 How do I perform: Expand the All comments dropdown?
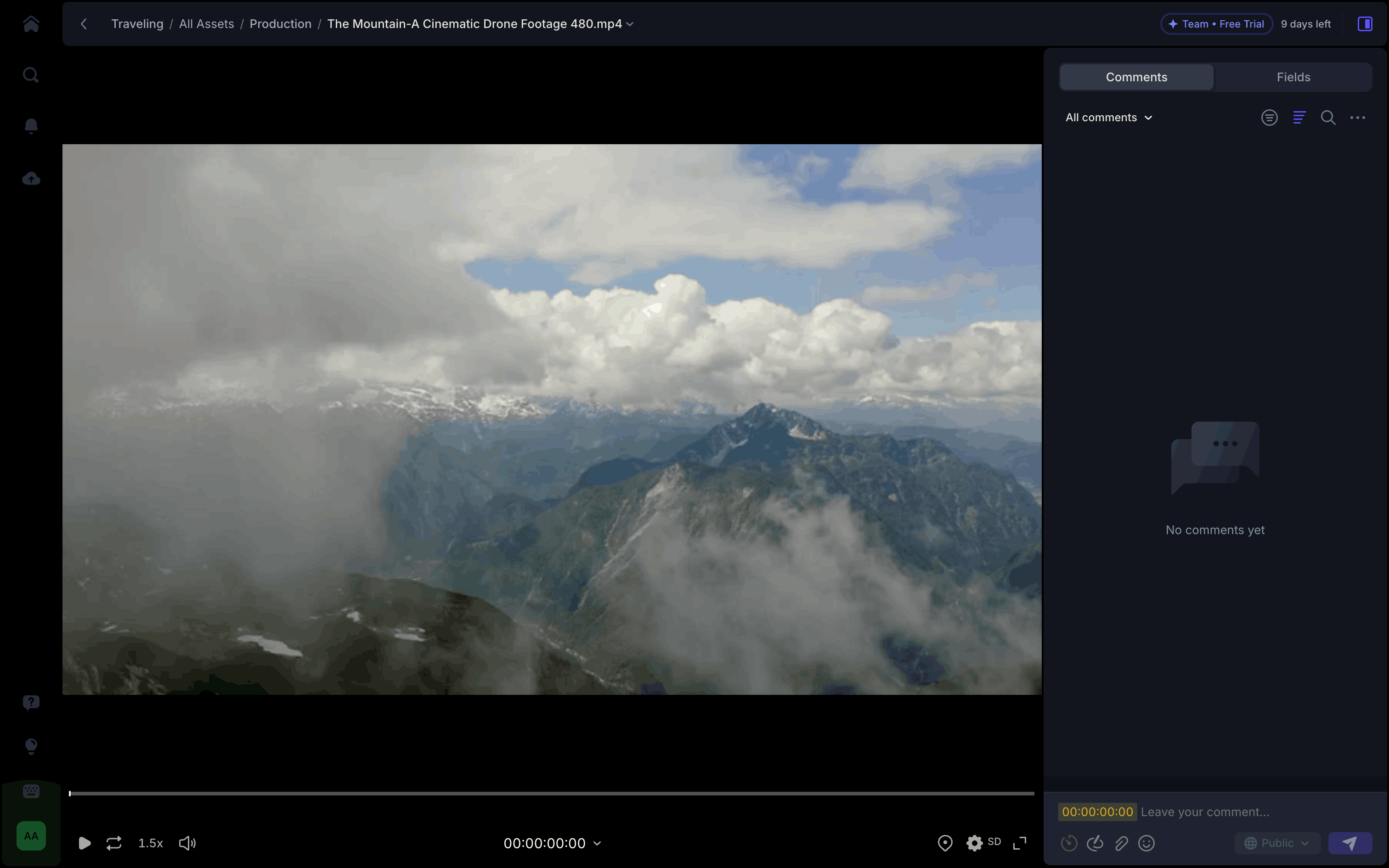click(1108, 118)
